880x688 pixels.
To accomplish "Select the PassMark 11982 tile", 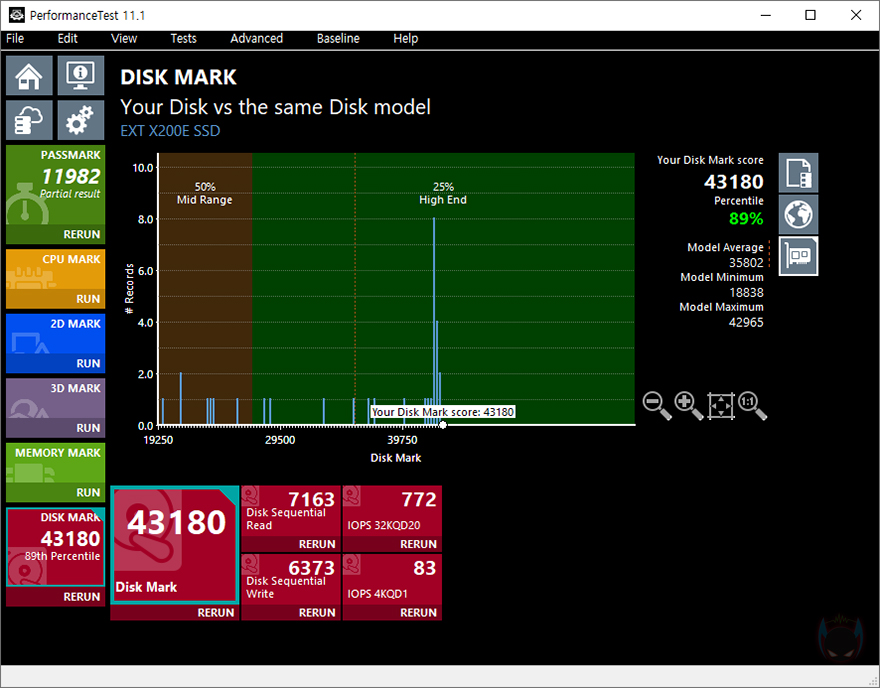I will pos(56,185).
